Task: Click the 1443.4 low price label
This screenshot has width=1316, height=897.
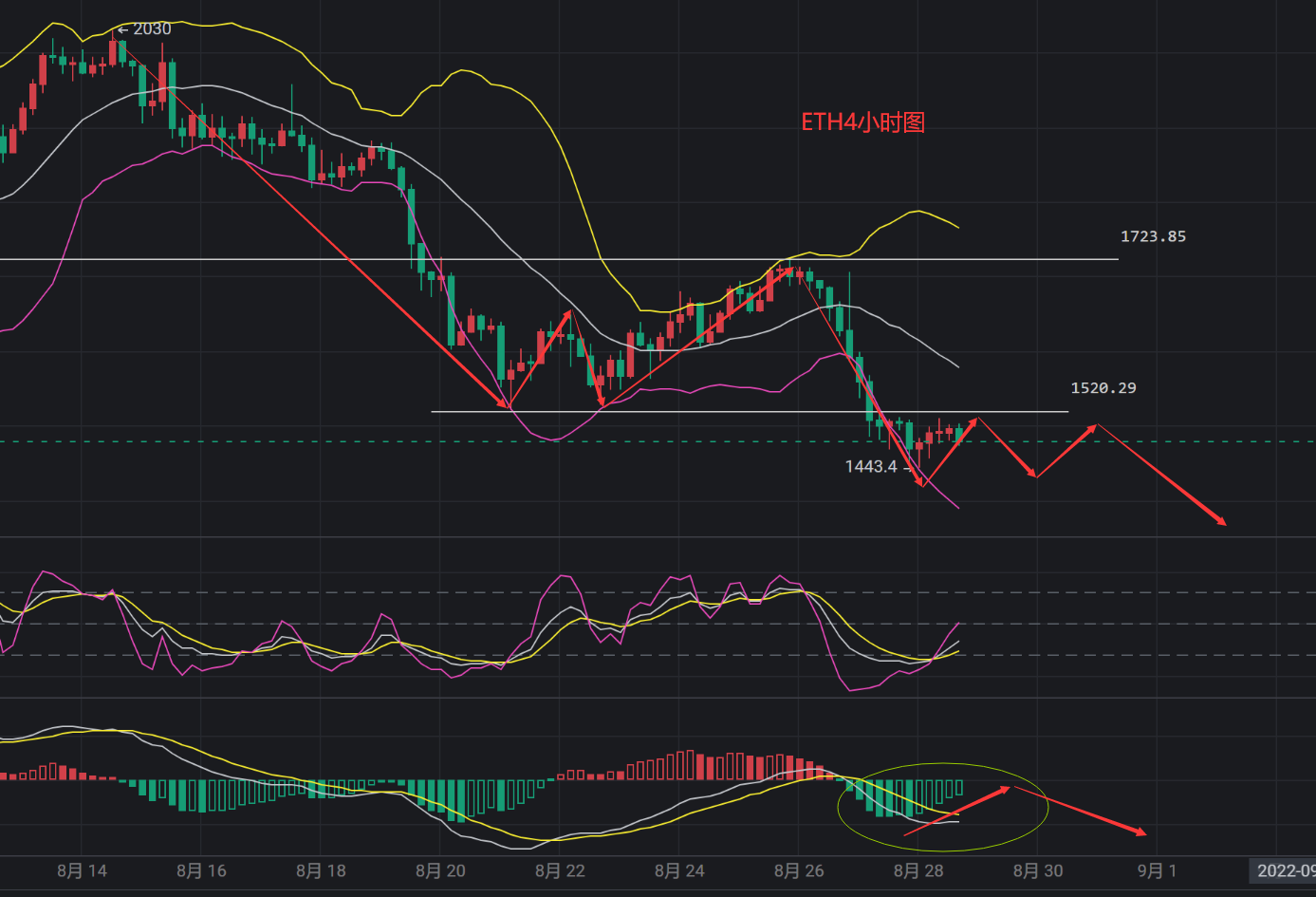Action: point(870,466)
